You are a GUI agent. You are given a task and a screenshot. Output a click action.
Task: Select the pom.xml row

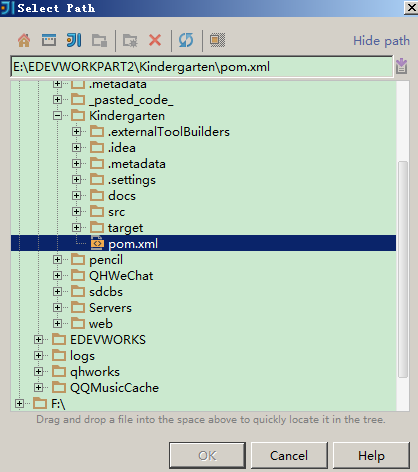[x=203, y=243]
